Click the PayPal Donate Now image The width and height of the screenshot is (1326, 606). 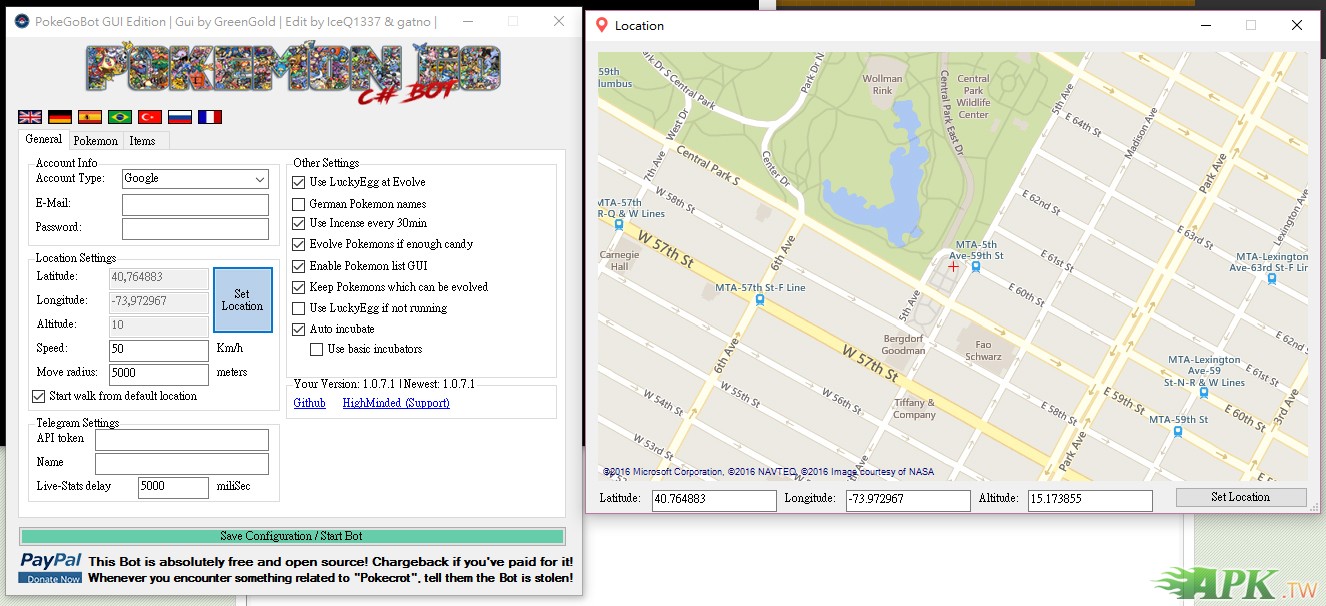tap(51, 567)
